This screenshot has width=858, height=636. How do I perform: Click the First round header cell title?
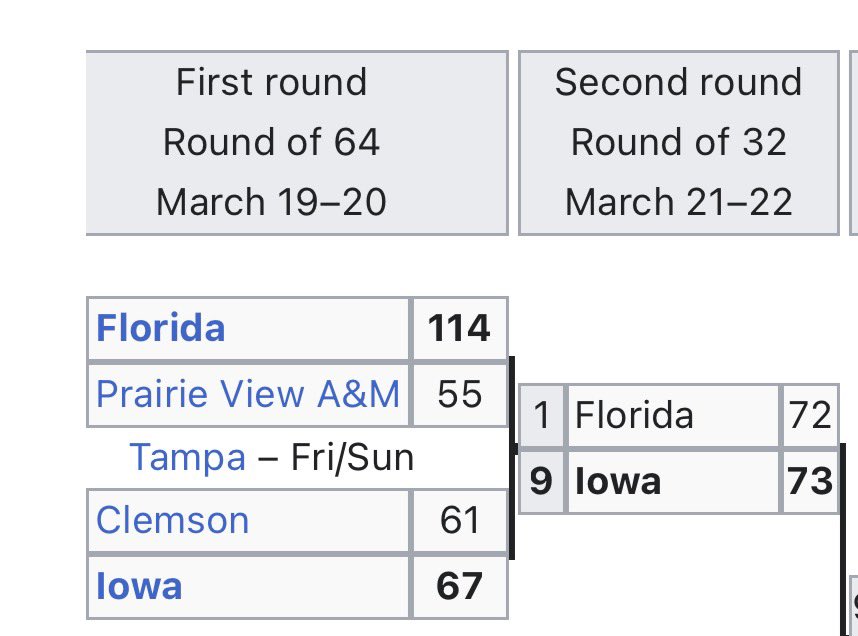pos(271,82)
